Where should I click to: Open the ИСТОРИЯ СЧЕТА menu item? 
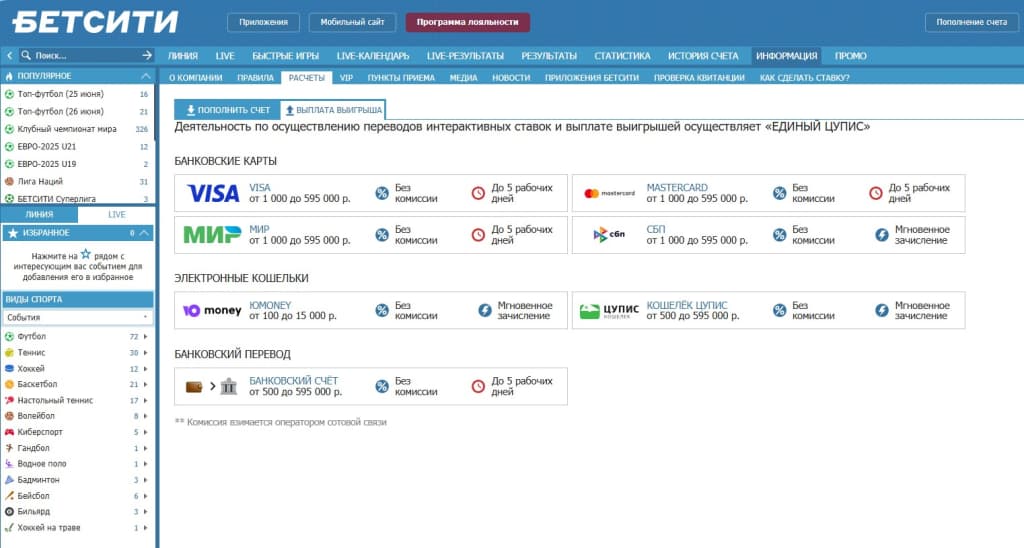(x=703, y=56)
